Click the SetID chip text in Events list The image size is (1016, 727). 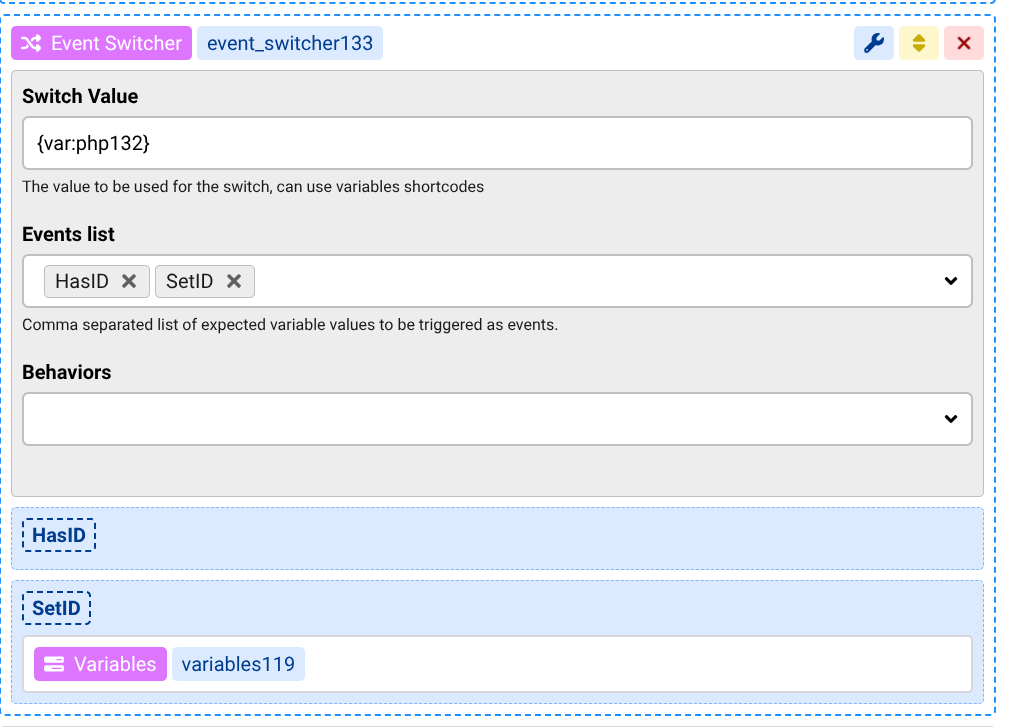tap(190, 282)
